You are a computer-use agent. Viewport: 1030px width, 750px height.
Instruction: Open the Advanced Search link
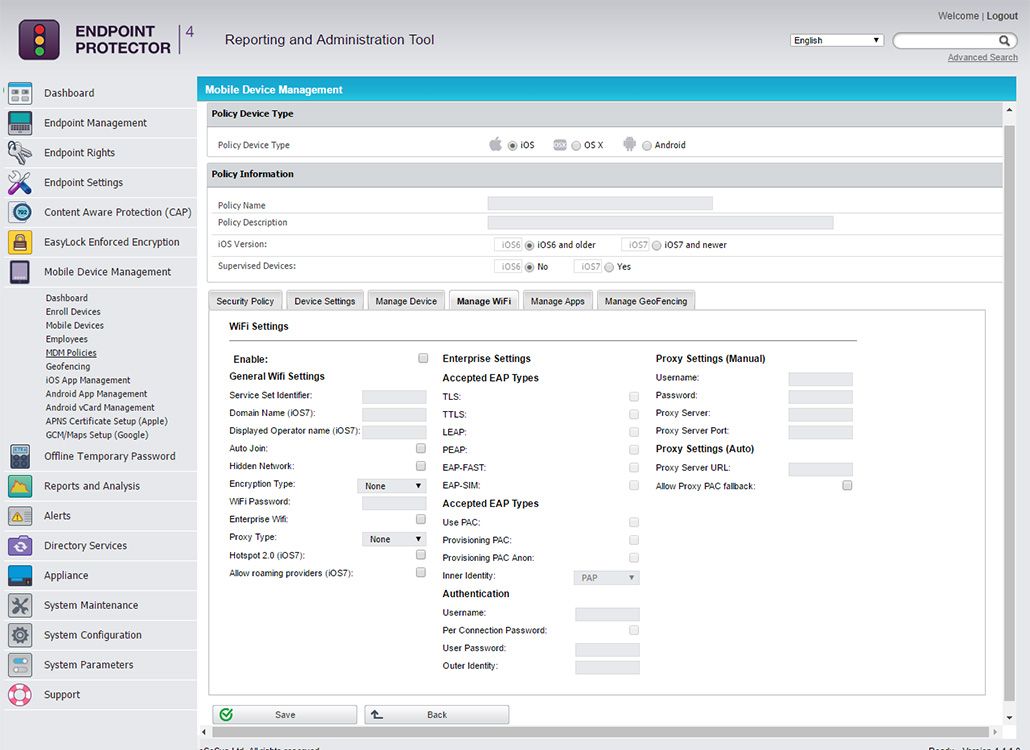tap(983, 58)
